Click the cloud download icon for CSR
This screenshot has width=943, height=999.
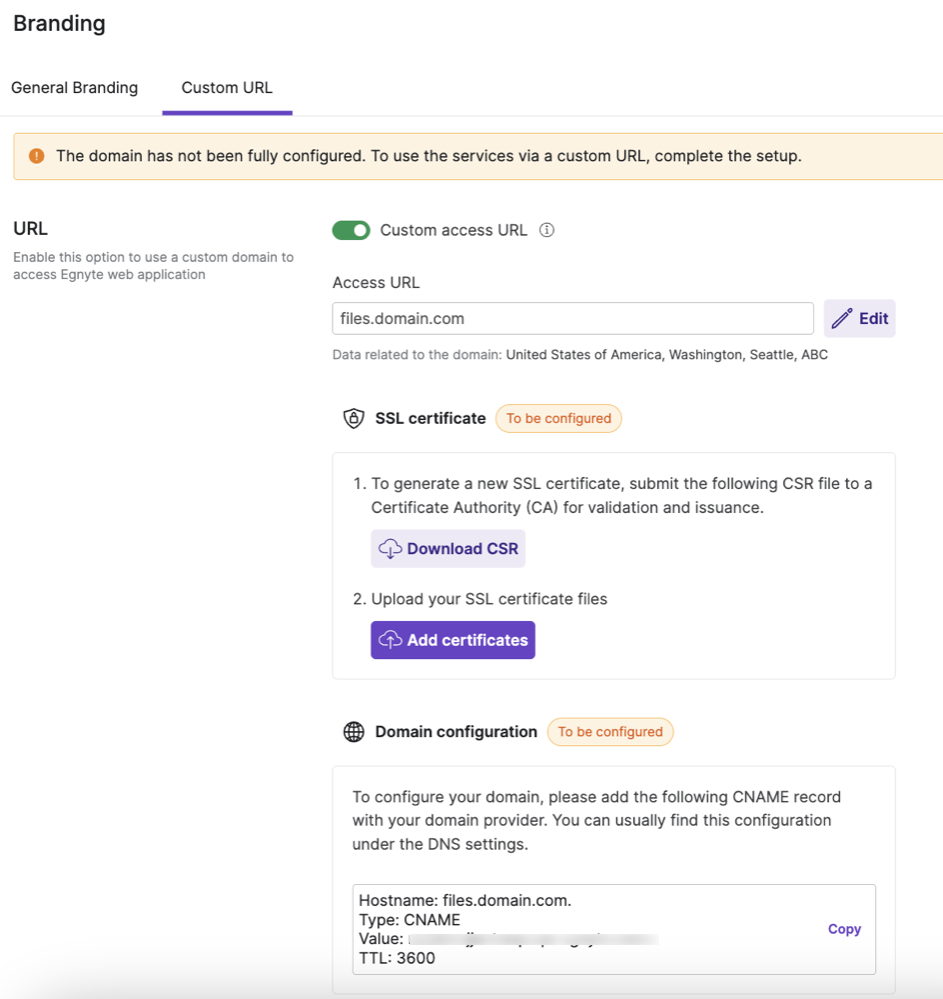(390, 549)
